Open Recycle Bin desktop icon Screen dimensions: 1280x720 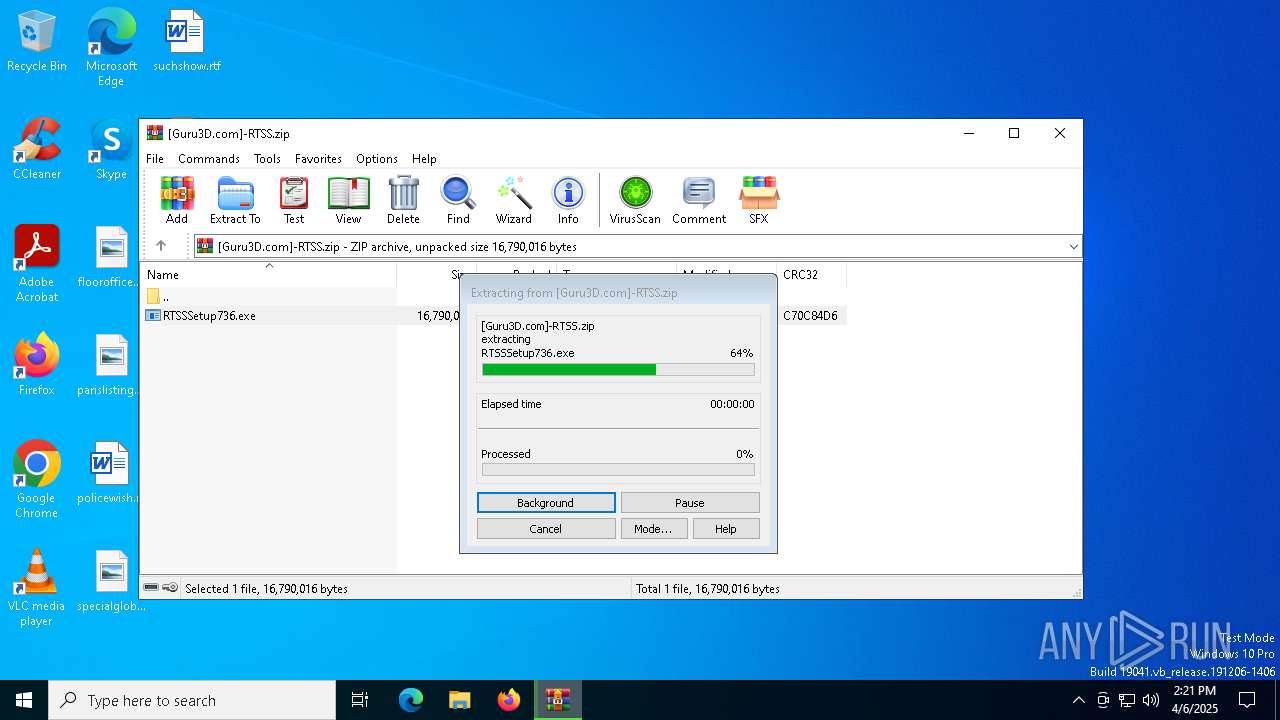pos(37,41)
